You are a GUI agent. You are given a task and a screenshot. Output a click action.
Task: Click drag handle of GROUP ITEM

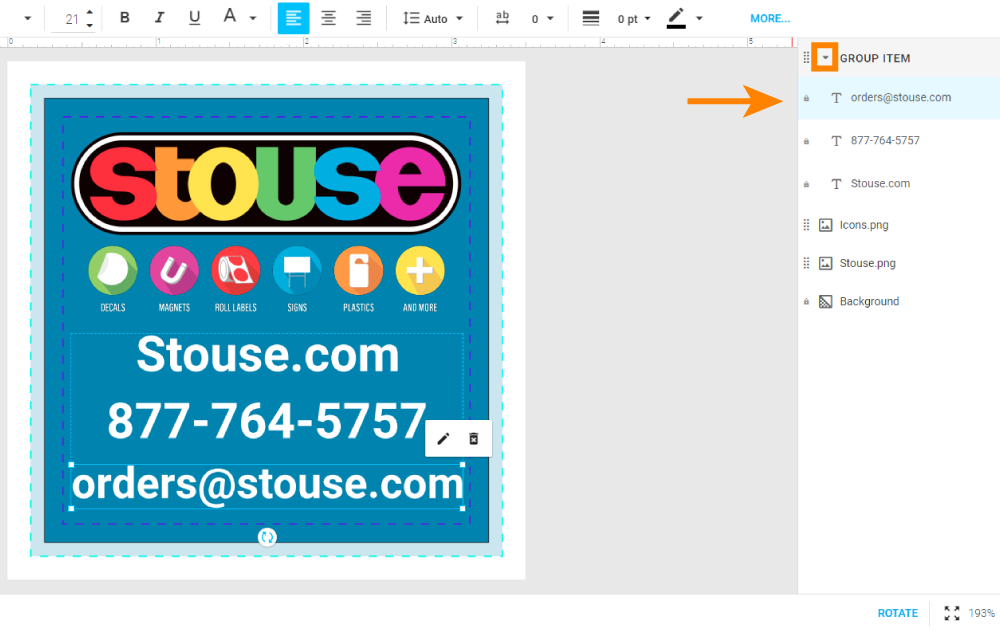click(x=806, y=58)
